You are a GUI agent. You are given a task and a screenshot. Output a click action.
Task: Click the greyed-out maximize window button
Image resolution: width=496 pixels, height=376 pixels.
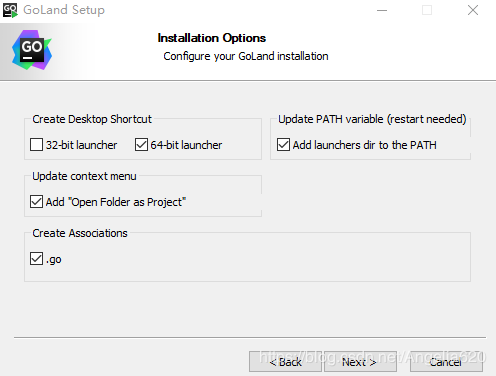pyautogui.click(x=427, y=10)
